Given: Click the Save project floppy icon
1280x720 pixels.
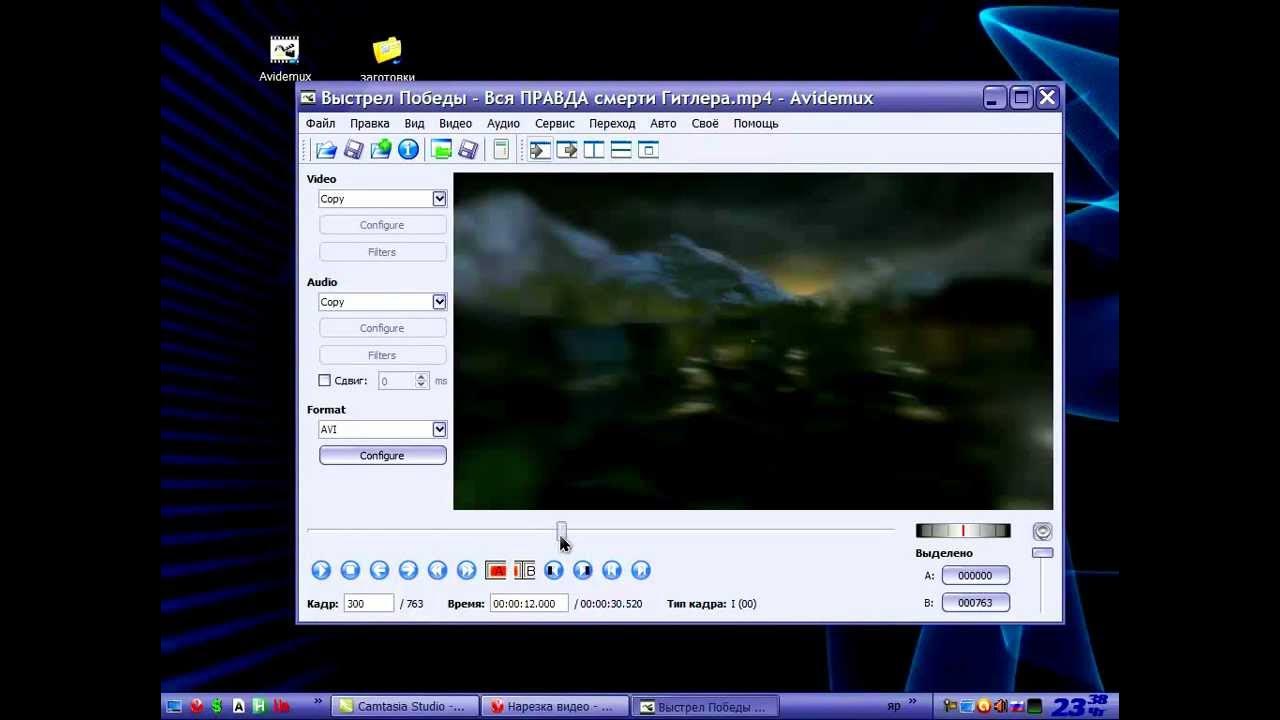Looking at the screenshot, I should click(x=468, y=150).
